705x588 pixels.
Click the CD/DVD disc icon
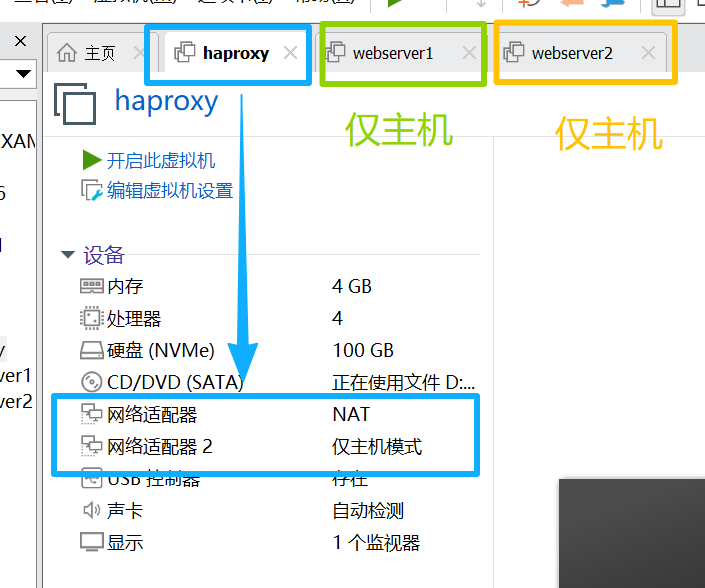click(92, 382)
